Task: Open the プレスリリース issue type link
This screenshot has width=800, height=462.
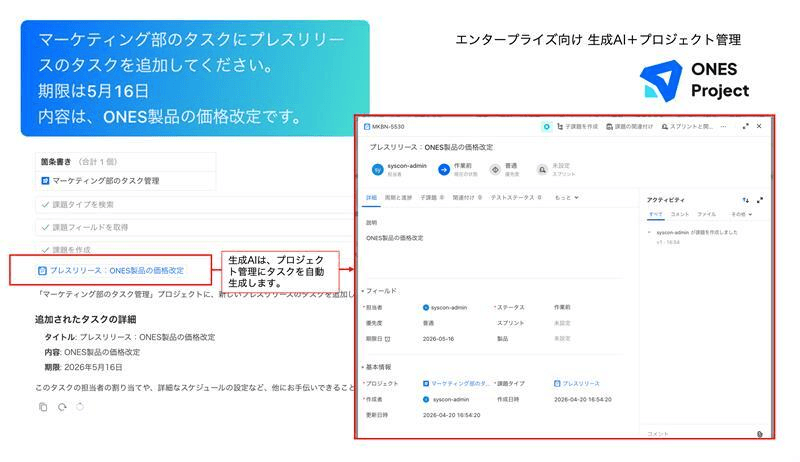Action: 577,383
